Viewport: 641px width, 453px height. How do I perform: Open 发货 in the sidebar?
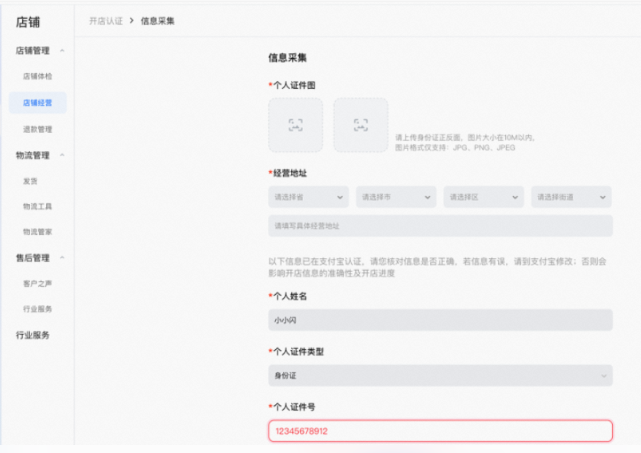30,181
